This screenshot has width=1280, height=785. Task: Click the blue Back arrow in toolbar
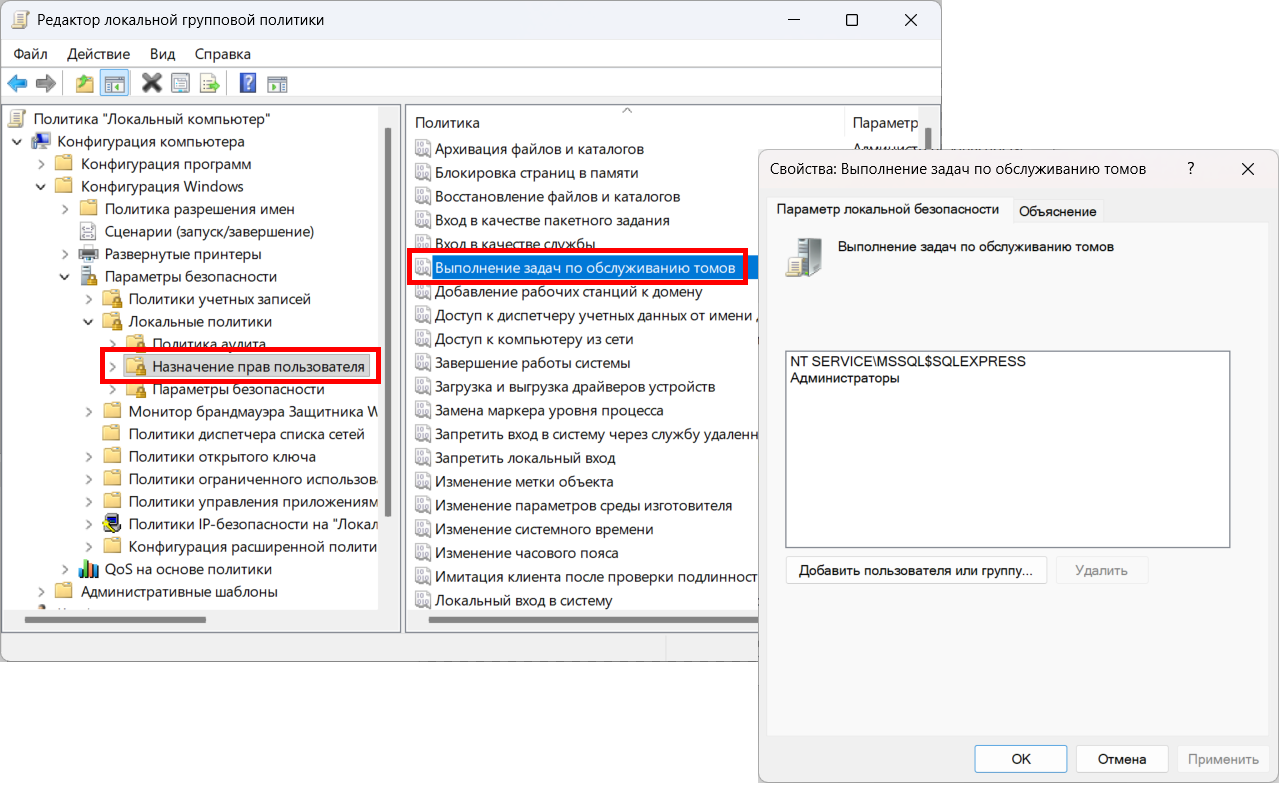tap(17, 83)
